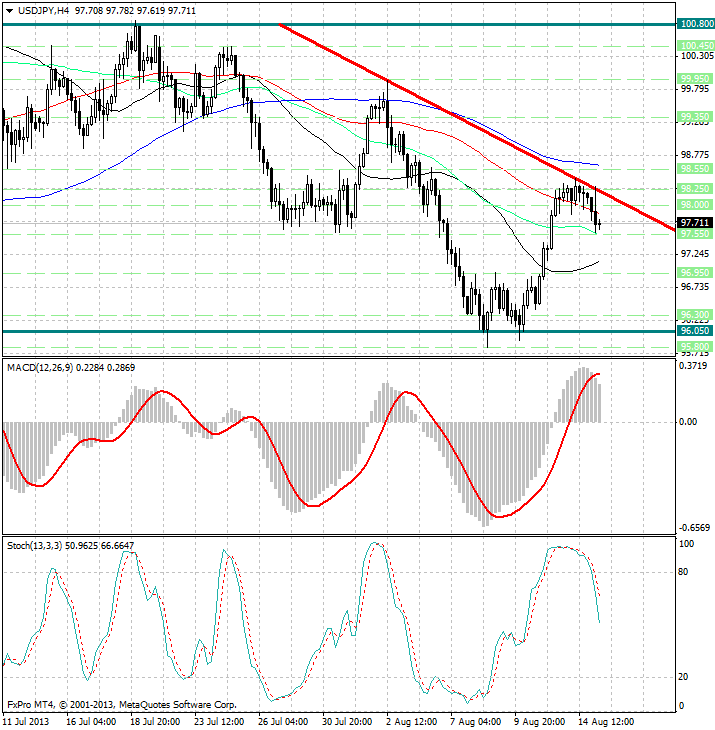Select the MACD zero line label 0.00
The width and height of the screenshot is (715, 730).
(688, 422)
